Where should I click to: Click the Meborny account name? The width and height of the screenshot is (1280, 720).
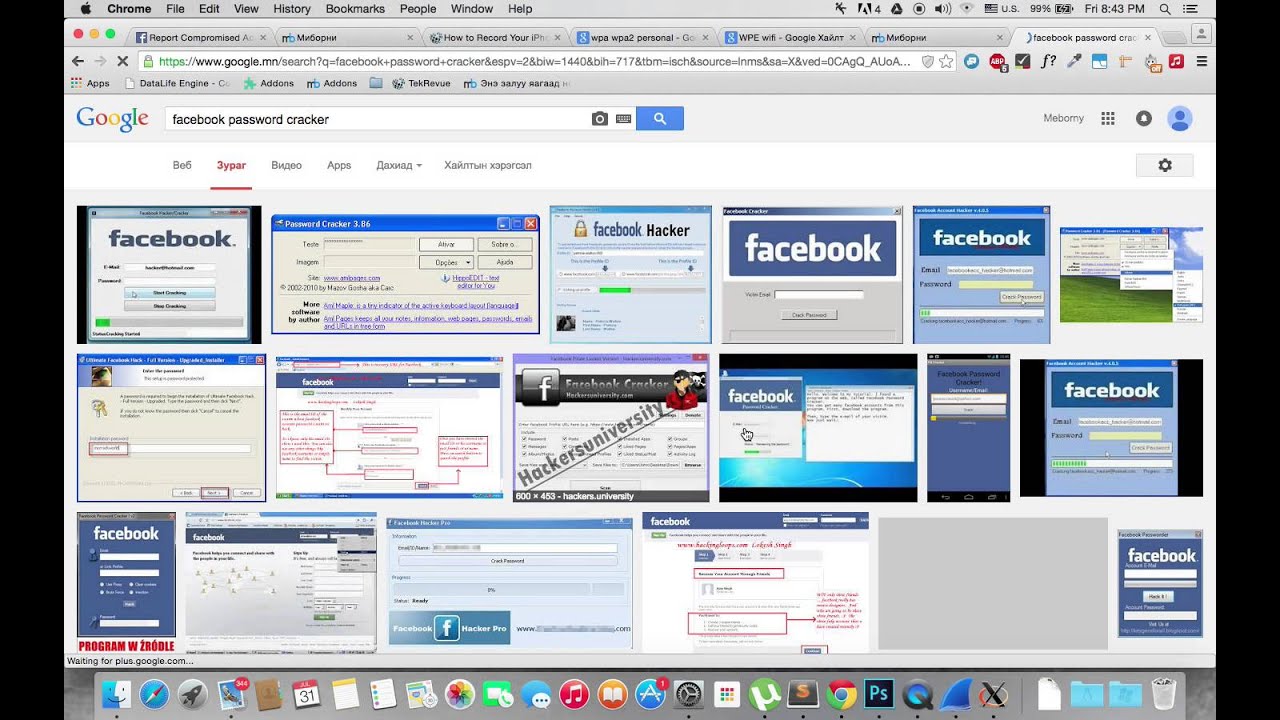[x=1063, y=118]
